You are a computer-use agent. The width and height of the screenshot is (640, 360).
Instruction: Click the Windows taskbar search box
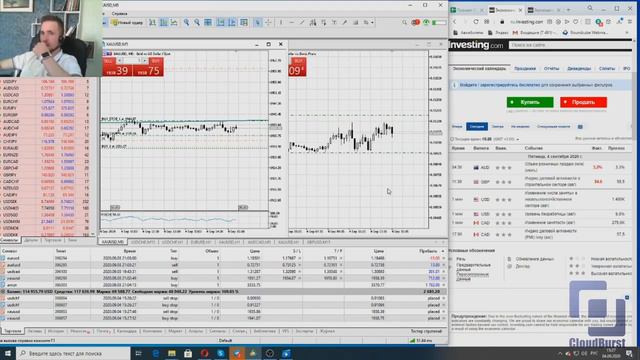[73, 353]
